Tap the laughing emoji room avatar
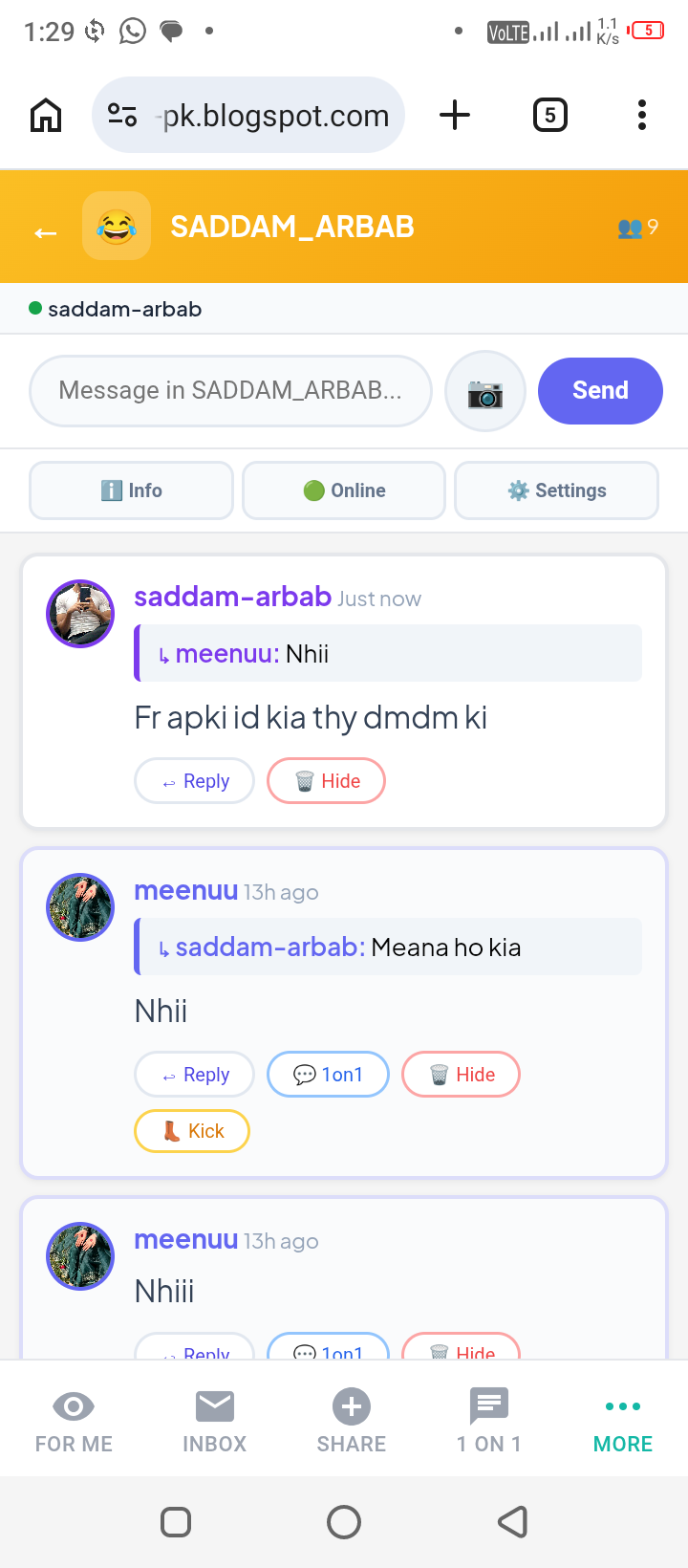 click(x=117, y=227)
